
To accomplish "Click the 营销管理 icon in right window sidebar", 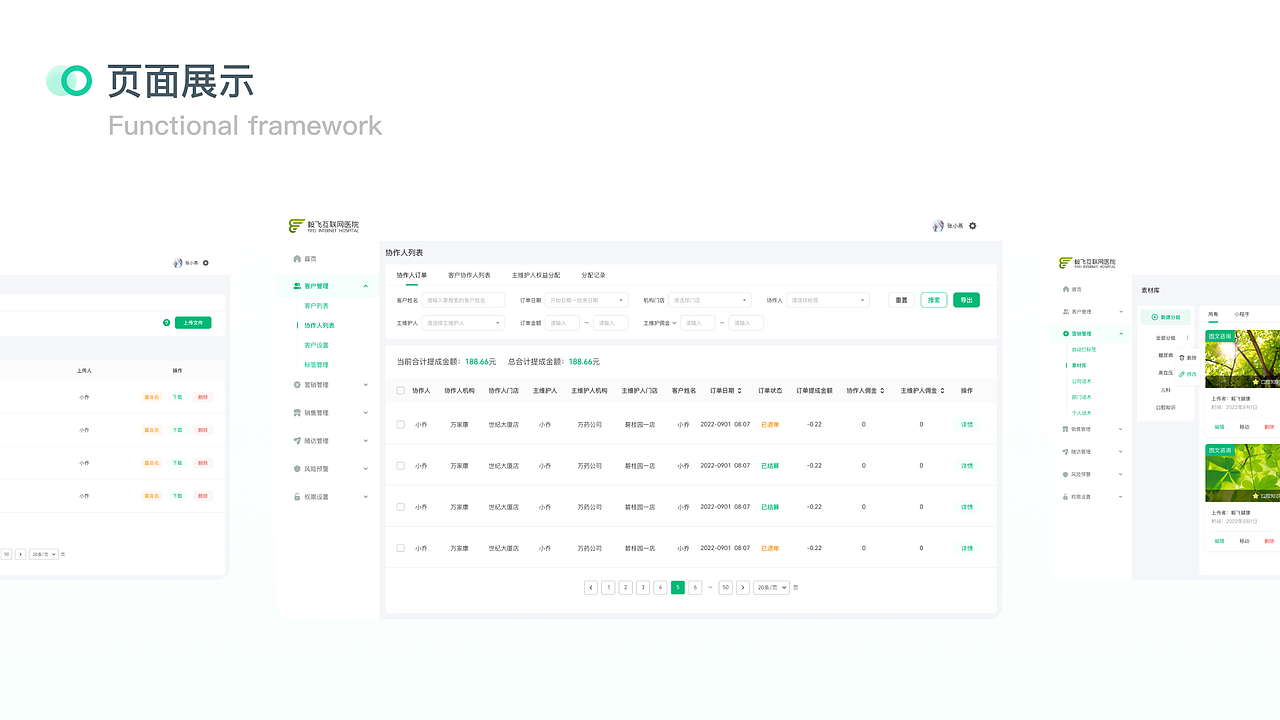I will [1066, 334].
